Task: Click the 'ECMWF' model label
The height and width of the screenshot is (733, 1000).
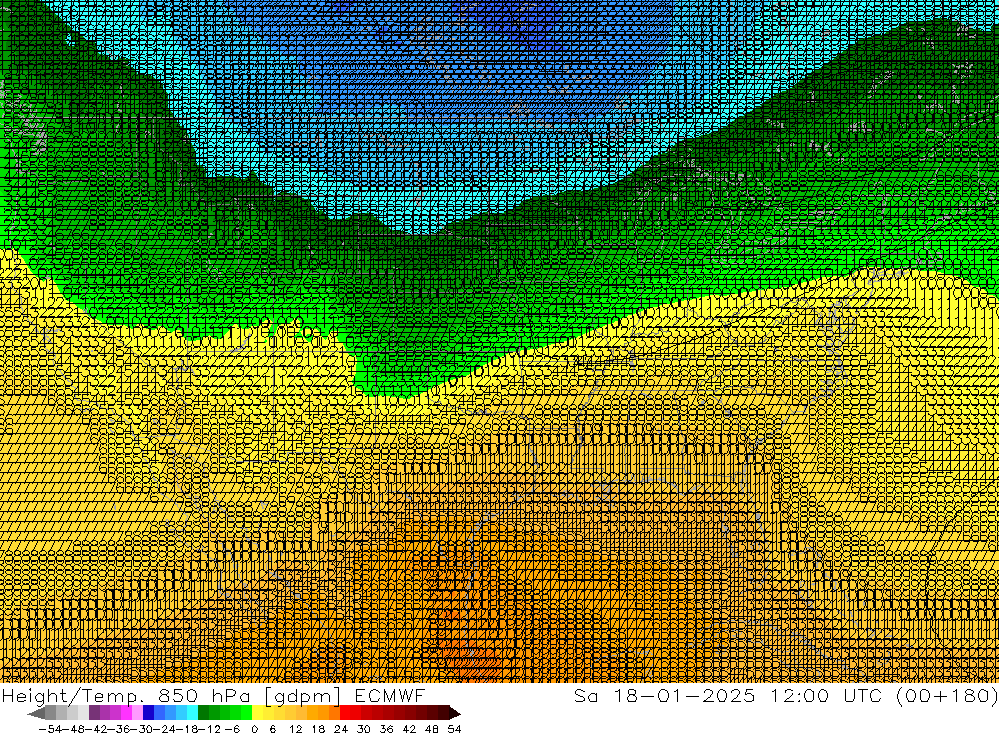Action: pyautogui.click(x=389, y=695)
